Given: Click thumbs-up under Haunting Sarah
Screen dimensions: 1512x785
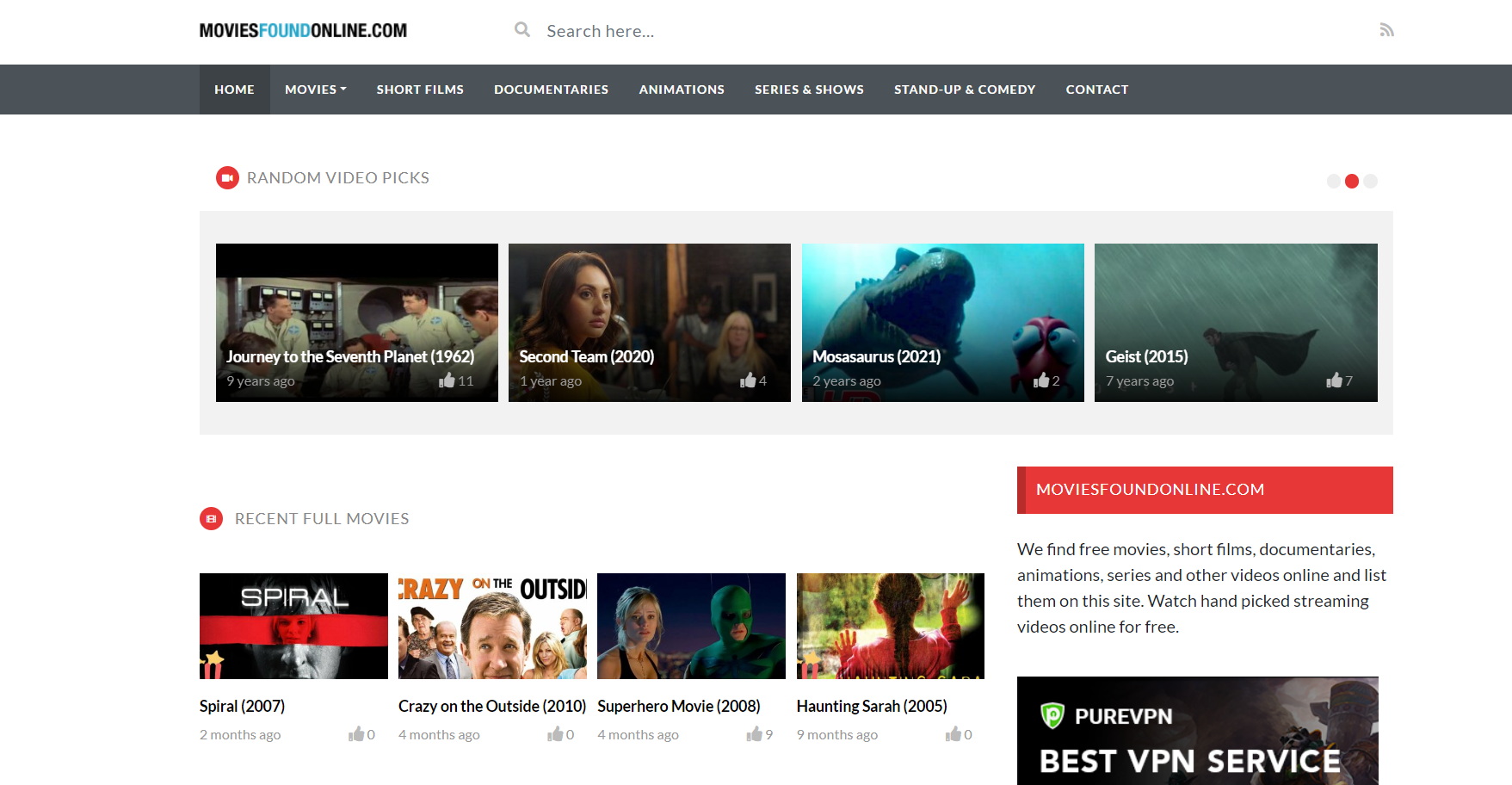Looking at the screenshot, I should pos(953,734).
